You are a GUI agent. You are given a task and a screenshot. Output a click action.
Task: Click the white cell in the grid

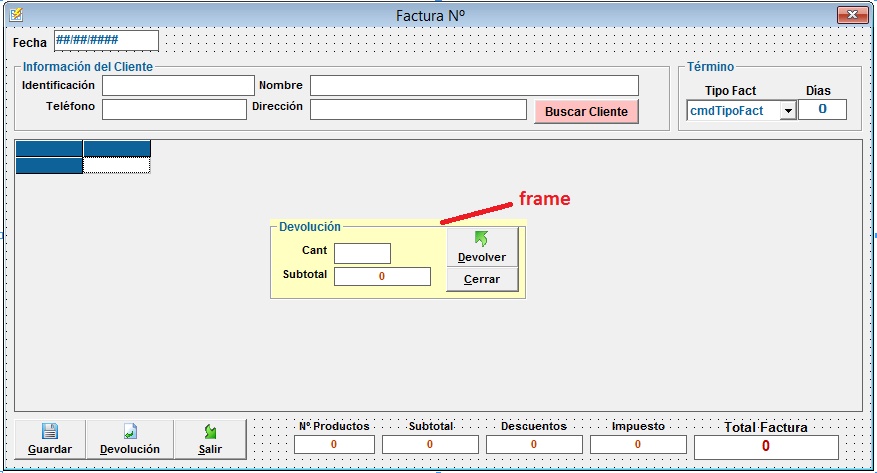[116, 166]
